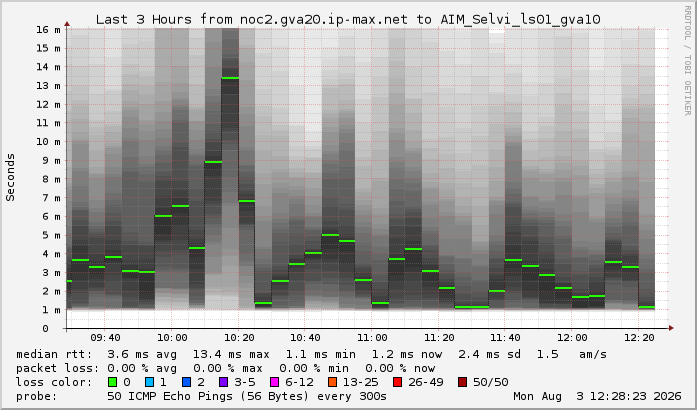Click the 'Seconds' vertical axis title
This screenshot has height=410, width=697.
[10, 177]
